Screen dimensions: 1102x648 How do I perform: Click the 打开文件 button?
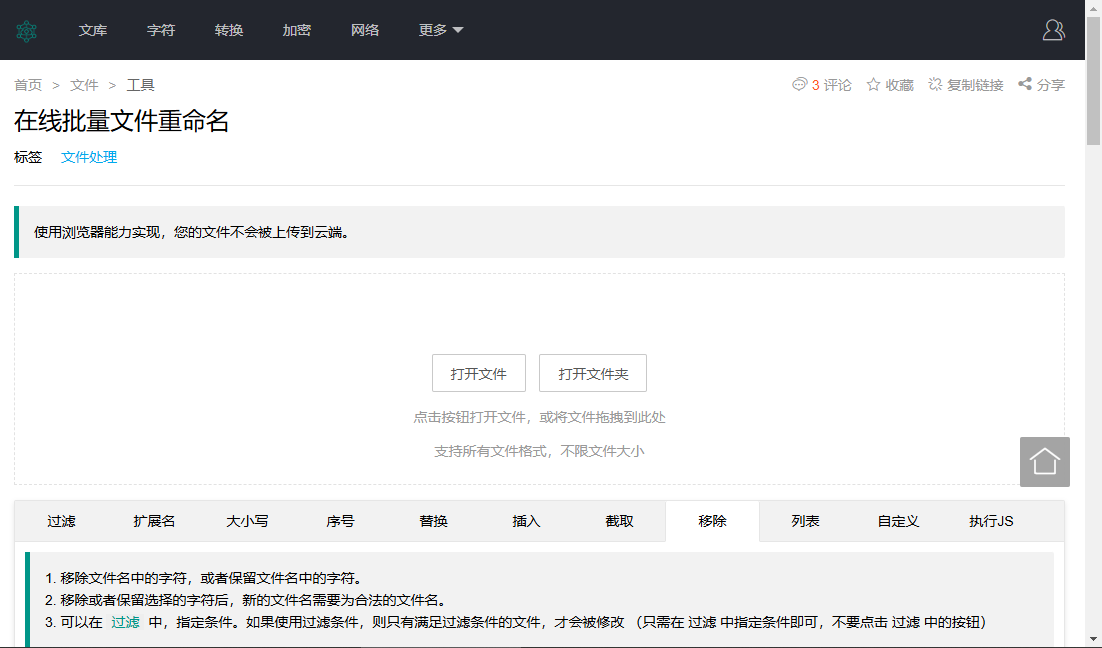click(478, 372)
